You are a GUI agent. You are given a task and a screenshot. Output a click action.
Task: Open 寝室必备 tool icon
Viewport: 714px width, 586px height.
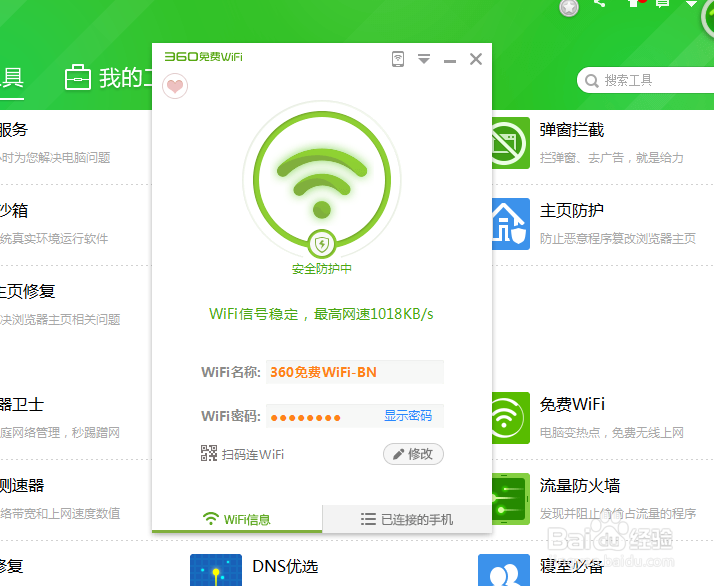[504, 570]
